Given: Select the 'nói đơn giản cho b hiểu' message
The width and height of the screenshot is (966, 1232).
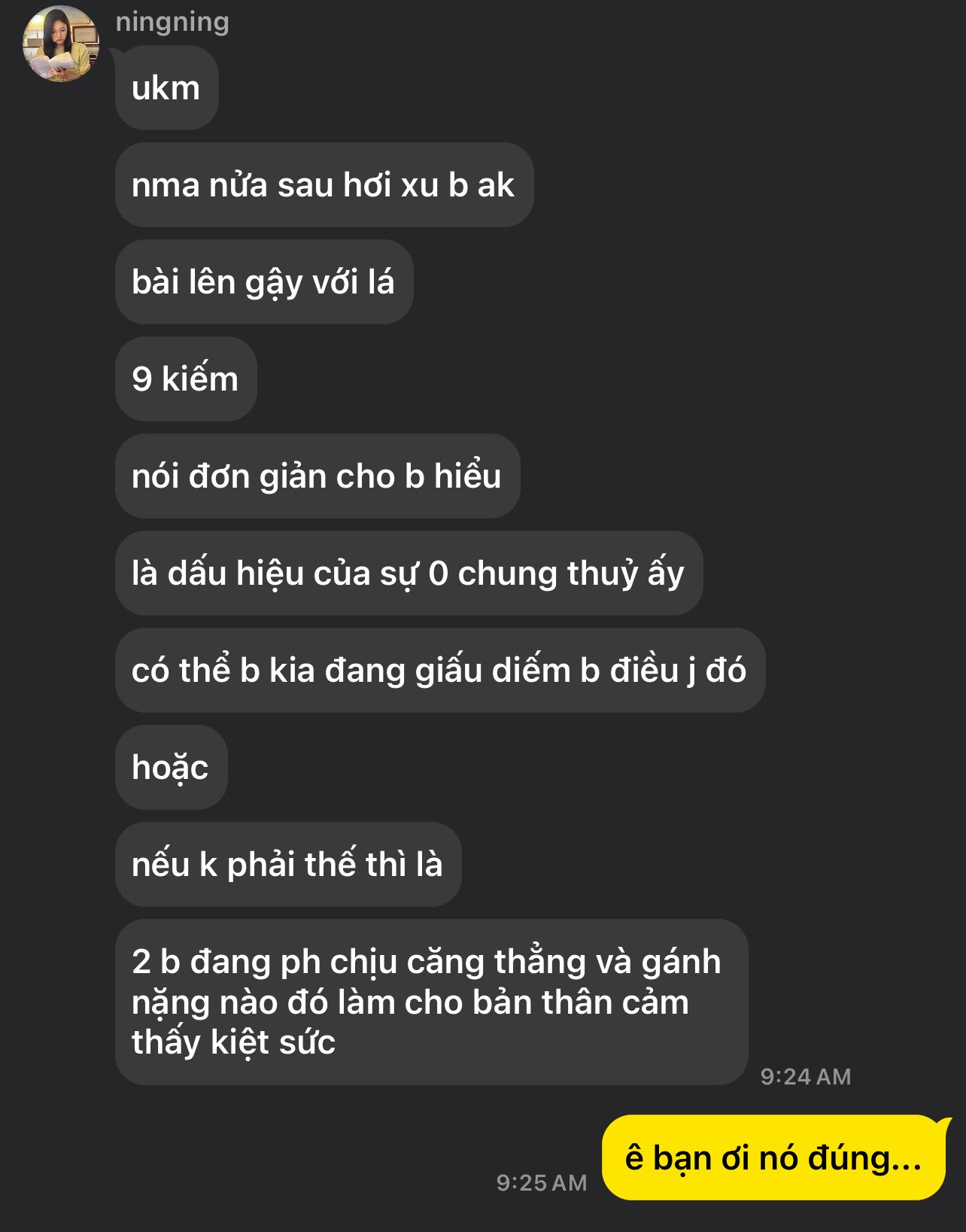Looking at the screenshot, I should (317, 476).
